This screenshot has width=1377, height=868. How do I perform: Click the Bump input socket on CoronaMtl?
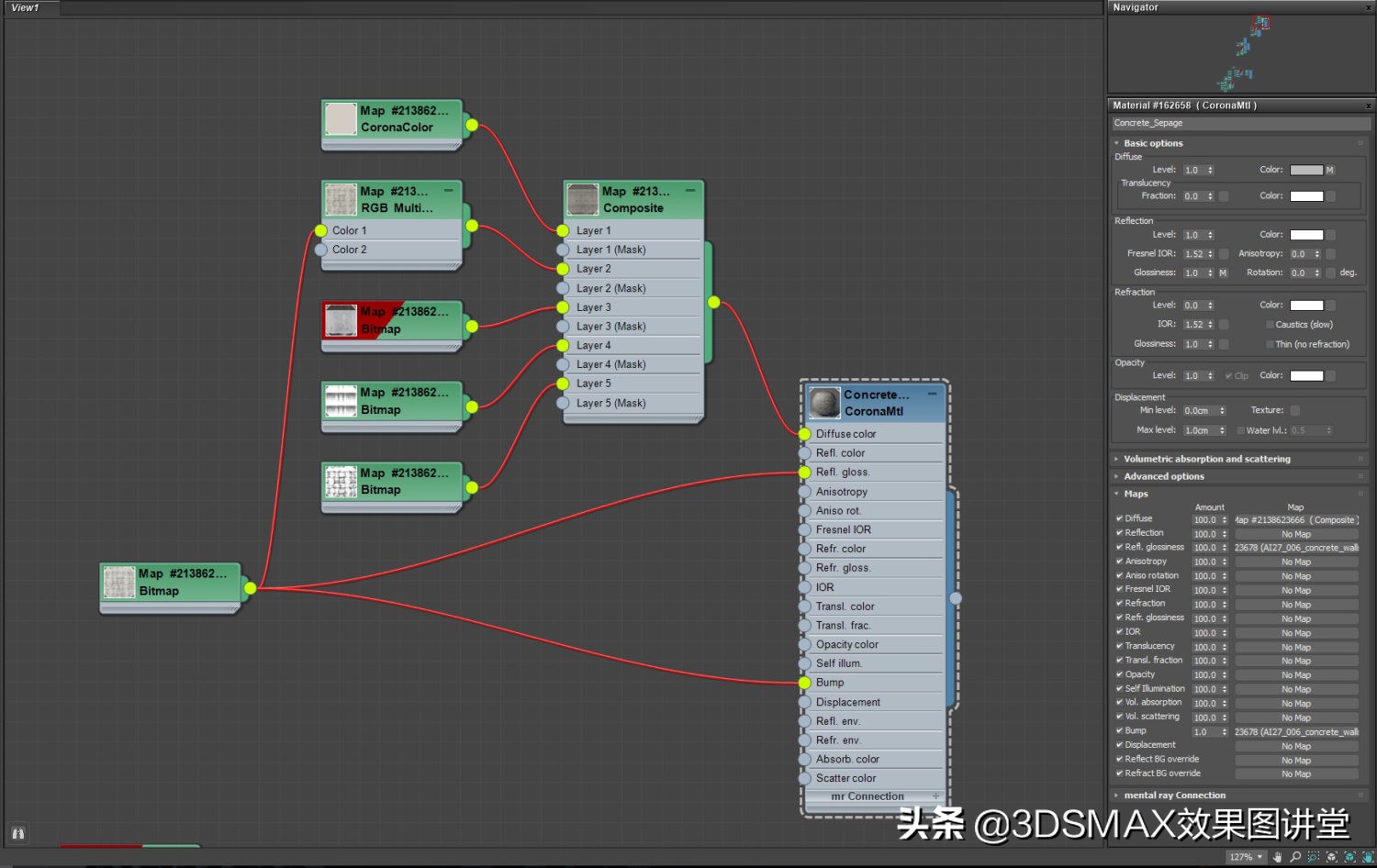click(x=804, y=683)
